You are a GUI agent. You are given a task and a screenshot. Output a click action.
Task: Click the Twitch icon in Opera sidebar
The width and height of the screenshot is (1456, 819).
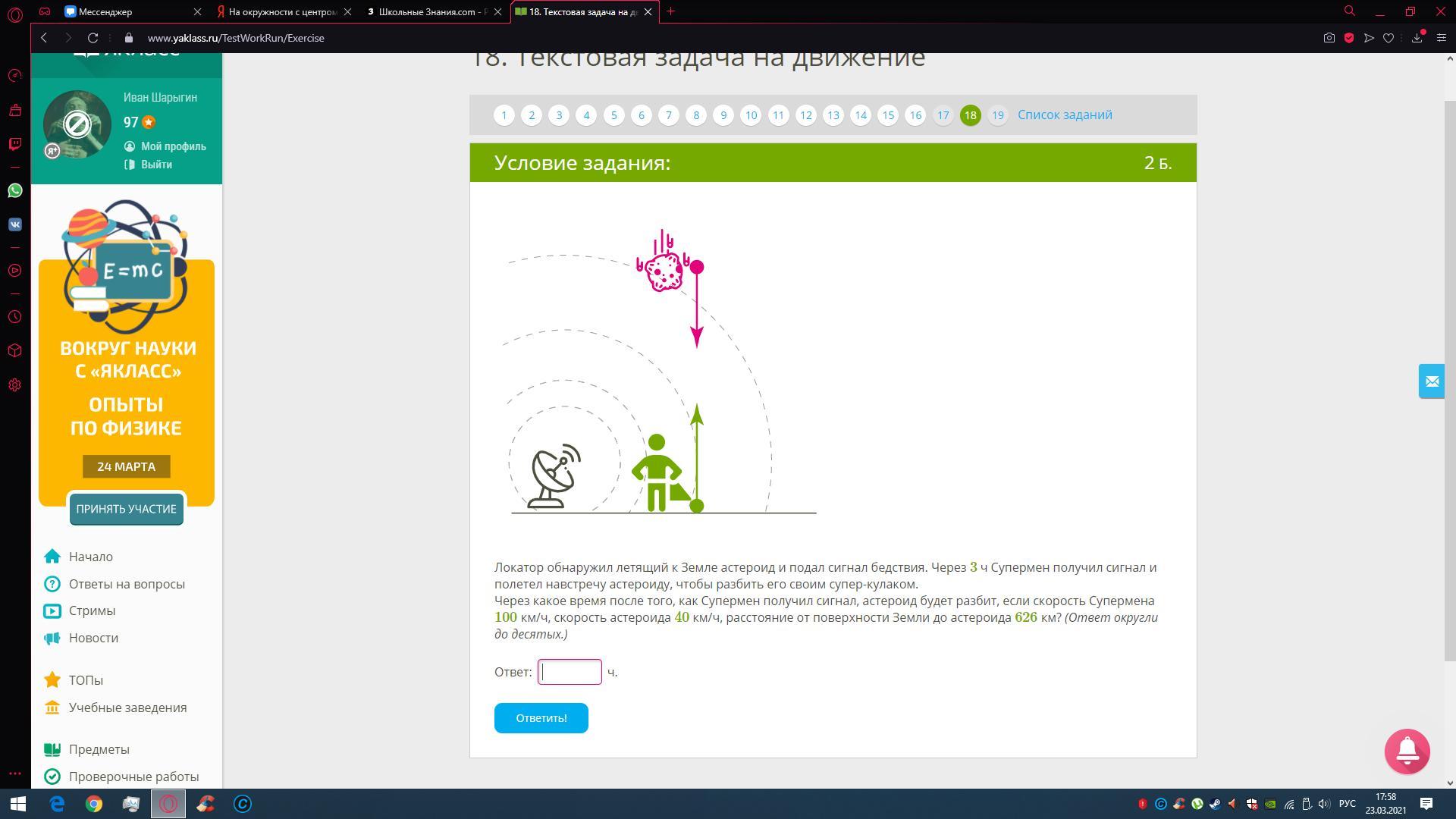point(15,143)
